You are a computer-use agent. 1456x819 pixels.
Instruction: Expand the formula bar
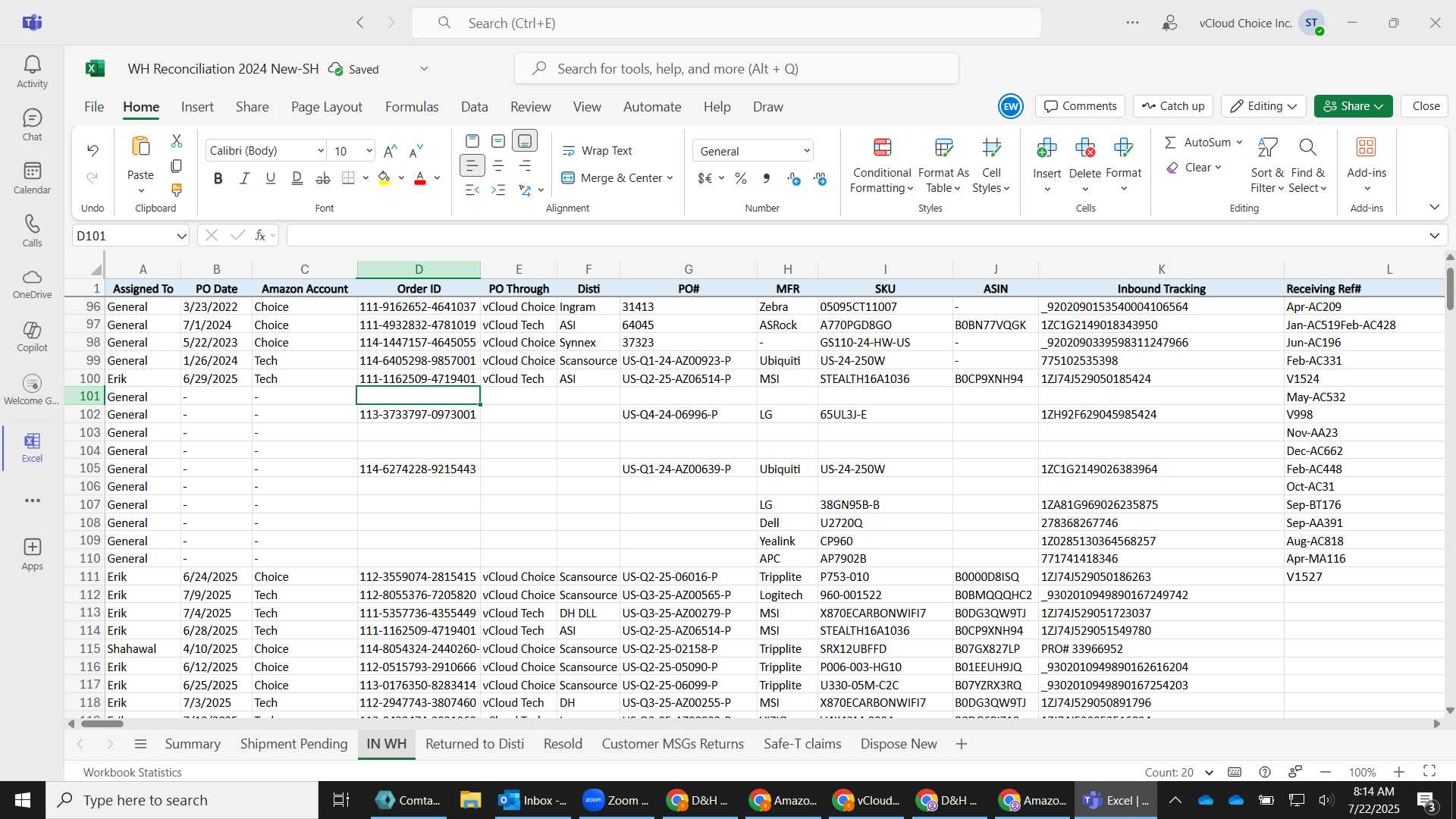pos(1434,235)
